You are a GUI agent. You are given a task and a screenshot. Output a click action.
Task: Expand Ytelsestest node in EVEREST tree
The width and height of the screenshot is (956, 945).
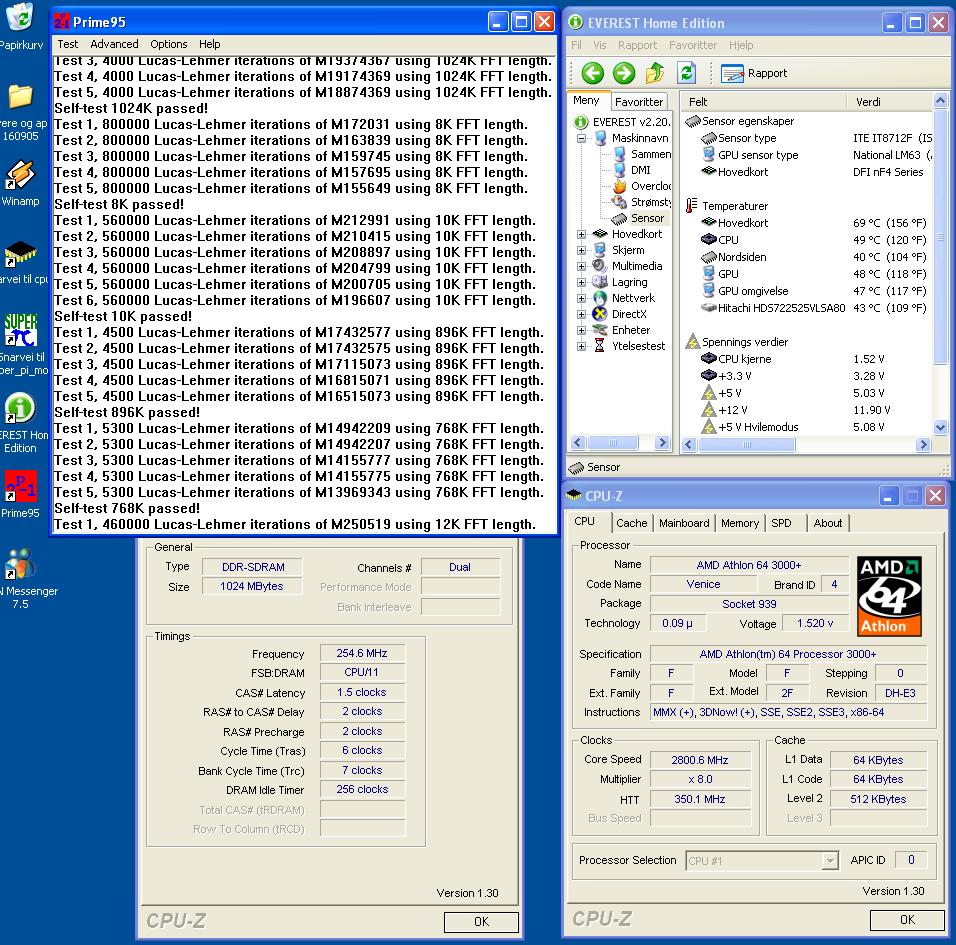(x=582, y=346)
